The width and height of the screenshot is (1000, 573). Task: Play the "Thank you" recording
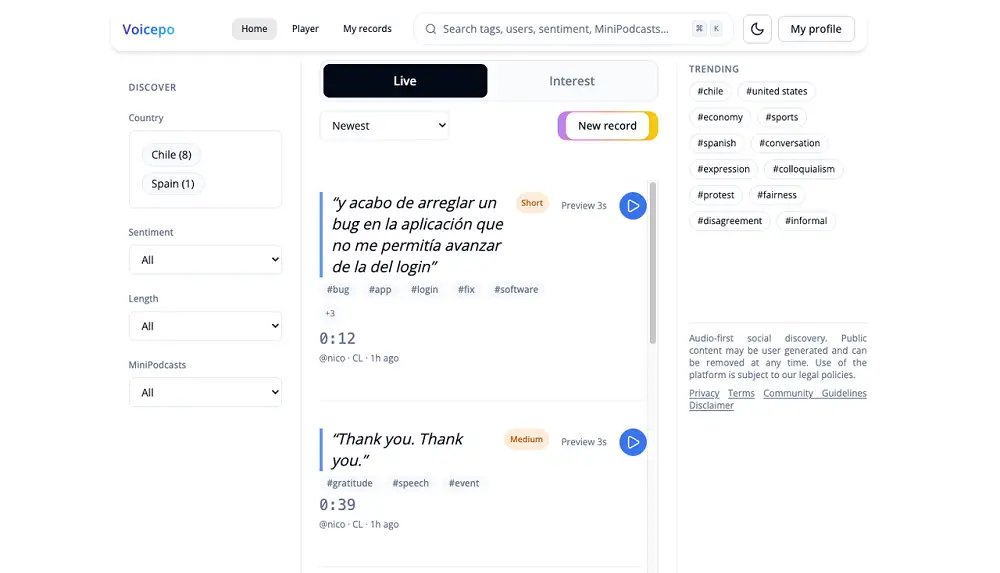632,442
